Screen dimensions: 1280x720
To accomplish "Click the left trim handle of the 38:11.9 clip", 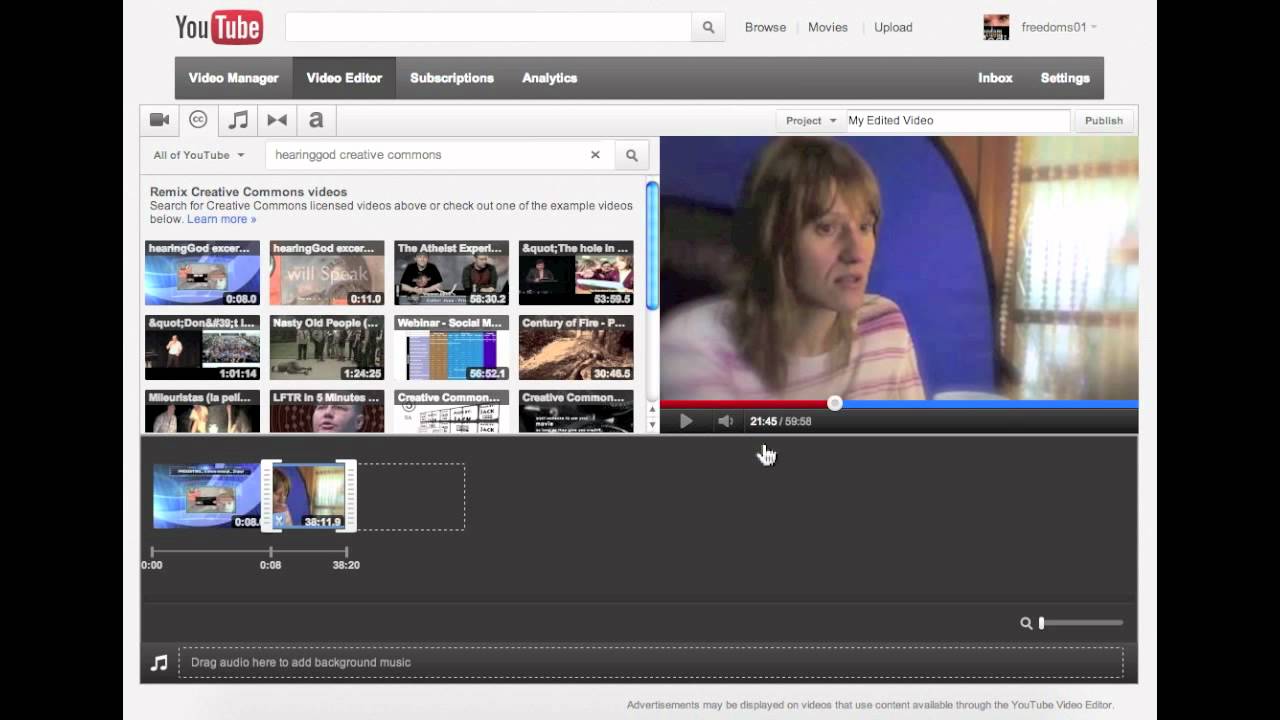I will tap(267, 496).
